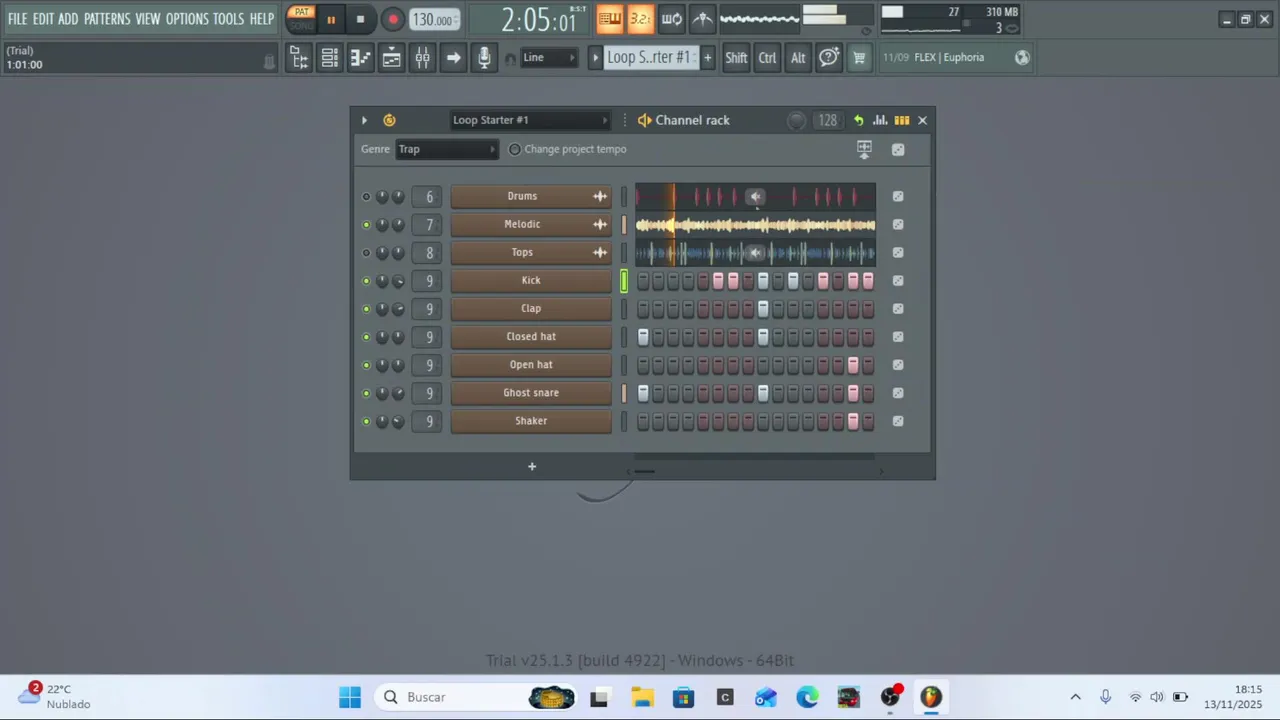Viewport: 1280px width, 720px height.
Task: Open the TOOLS menu
Action: pos(228,19)
